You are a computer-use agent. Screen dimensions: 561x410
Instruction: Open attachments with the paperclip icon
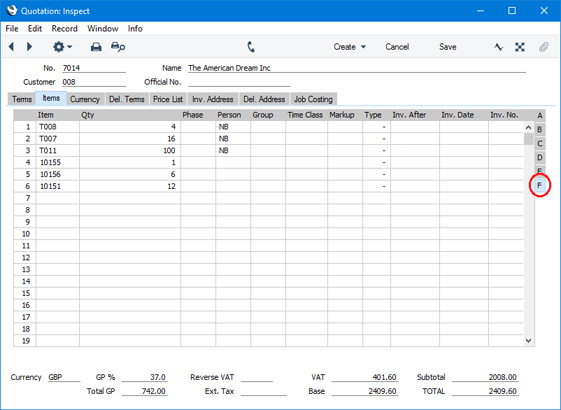click(543, 47)
